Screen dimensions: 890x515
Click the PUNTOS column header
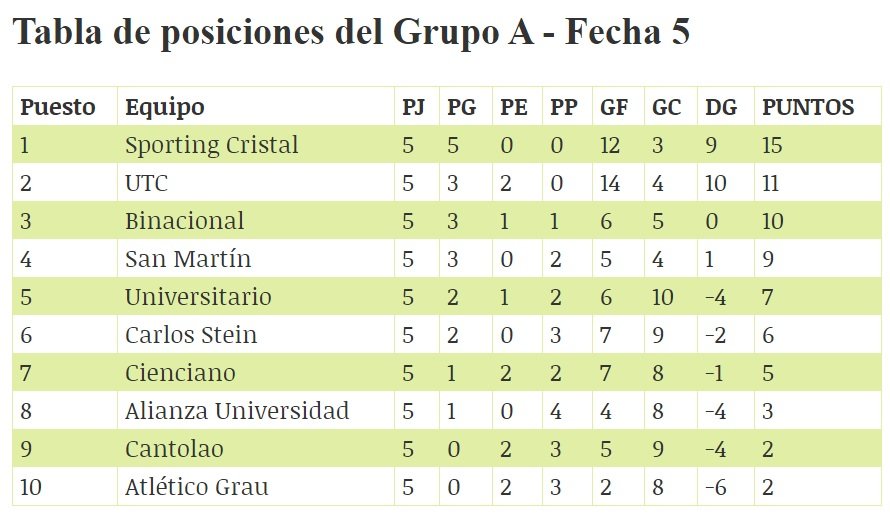(x=808, y=107)
